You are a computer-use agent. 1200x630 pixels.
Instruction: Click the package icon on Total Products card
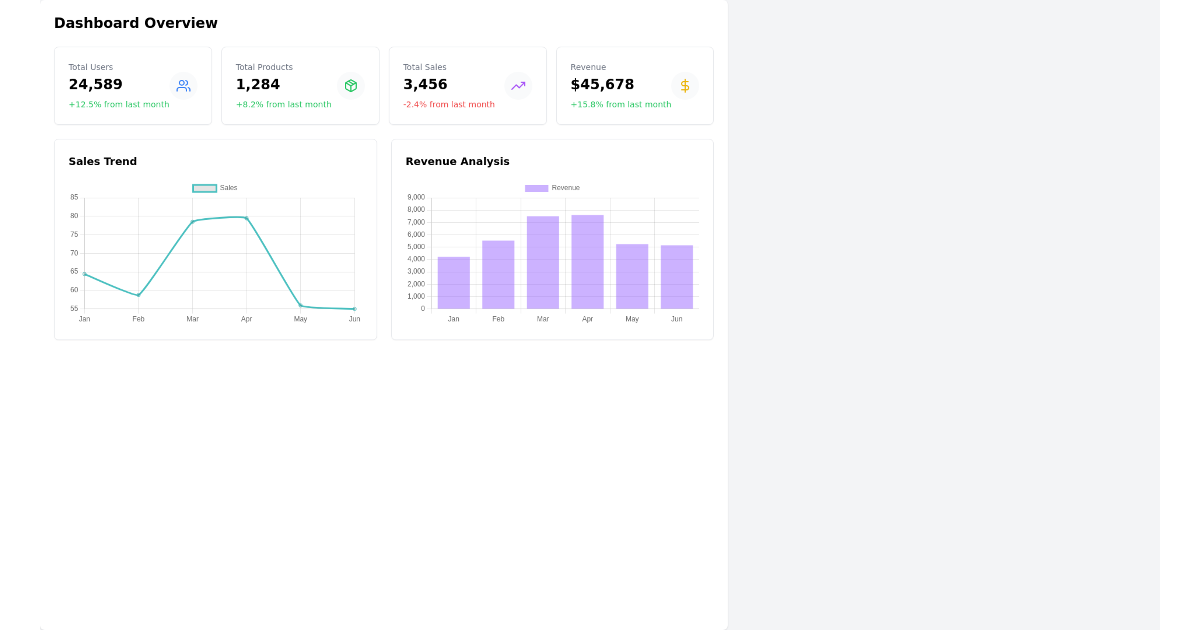(x=351, y=85)
